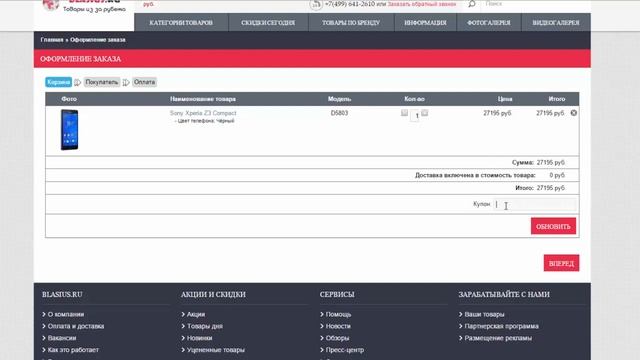Click the header search field
The height and width of the screenshot is (360, 640).
pos(535,4)
